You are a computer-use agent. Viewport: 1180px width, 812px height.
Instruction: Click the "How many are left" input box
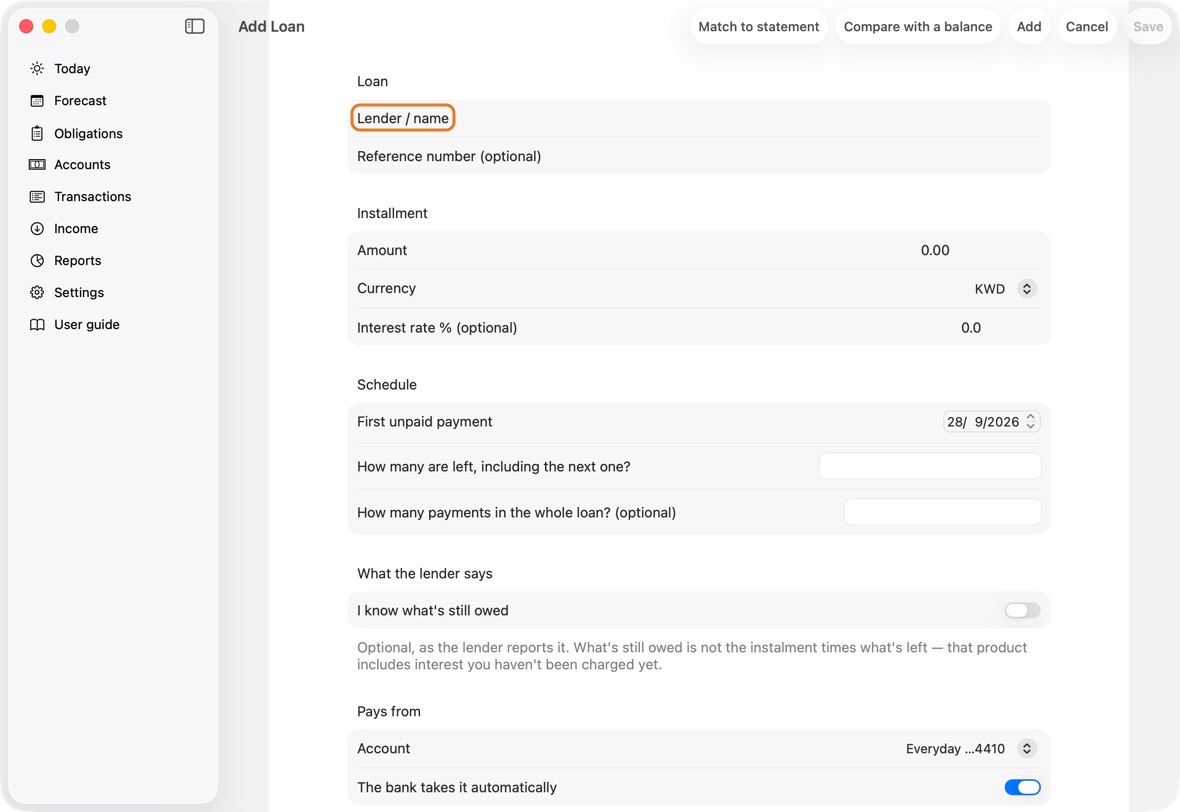point(929,467)
